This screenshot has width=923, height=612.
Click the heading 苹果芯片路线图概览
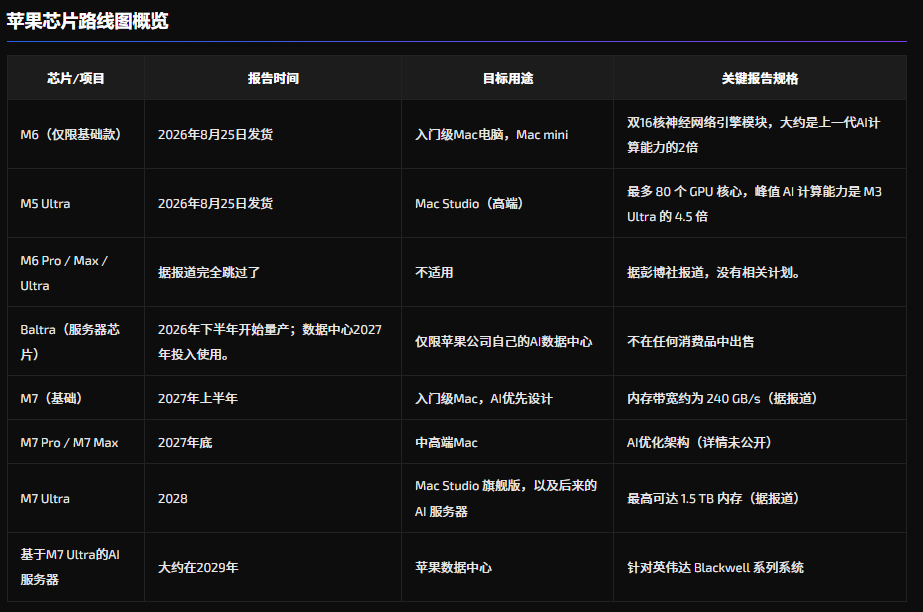pos(88,21)
